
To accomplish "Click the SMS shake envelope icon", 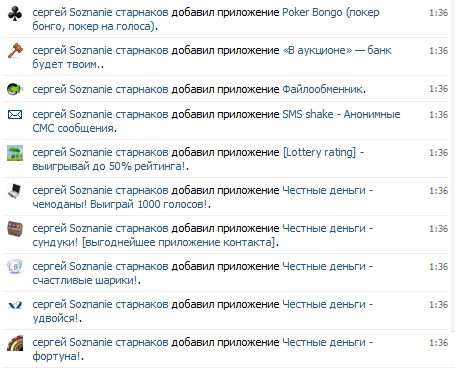I will click(x=15, y=115).
